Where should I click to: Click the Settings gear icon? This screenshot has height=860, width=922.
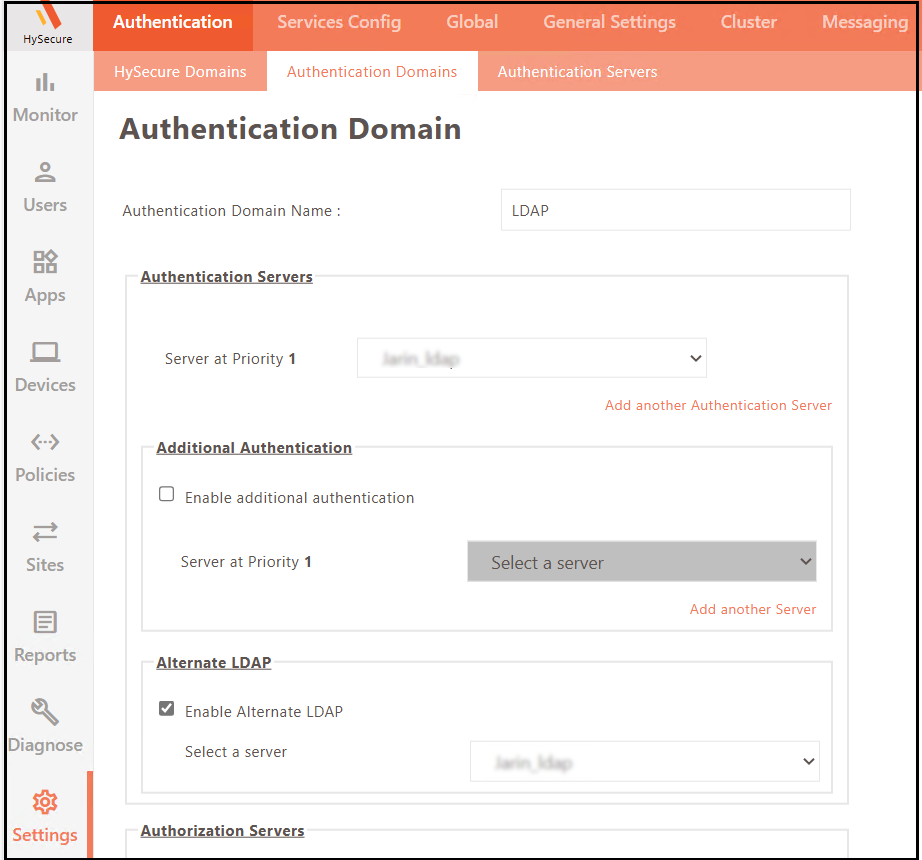(x=45, y=802)
